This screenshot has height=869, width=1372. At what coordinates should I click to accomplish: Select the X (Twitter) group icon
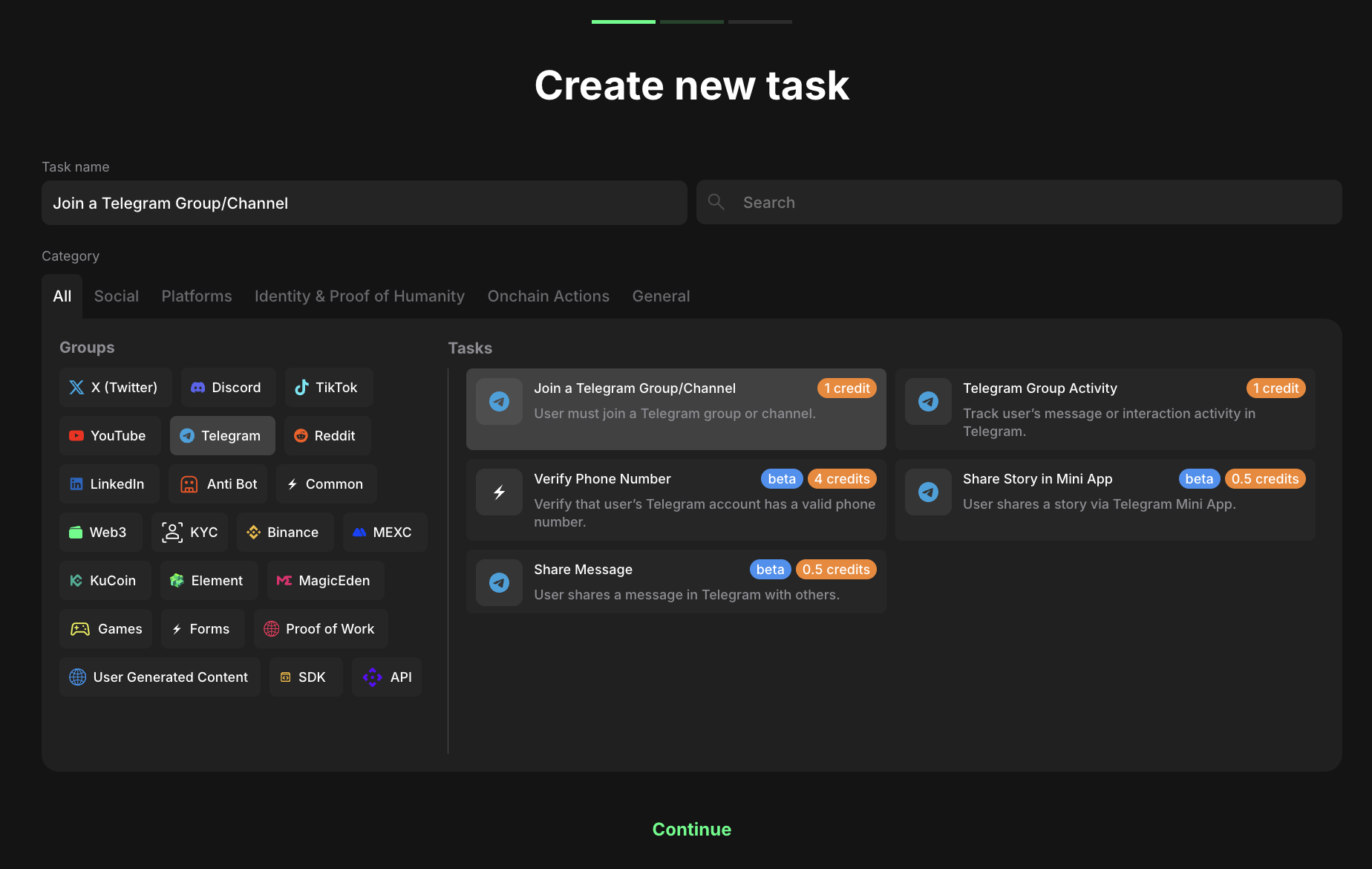pyautogui.click(x=76, y=388)
